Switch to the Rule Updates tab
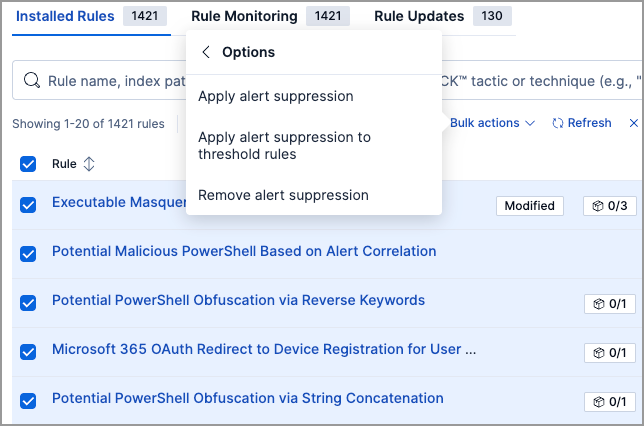 point(419,17)
